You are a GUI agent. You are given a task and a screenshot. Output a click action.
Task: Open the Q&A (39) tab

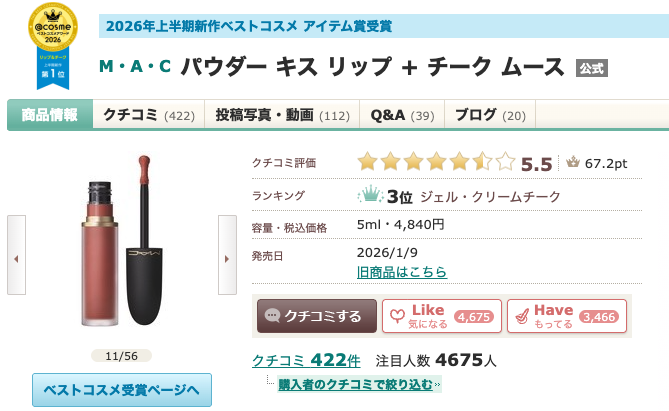pyautogui.click(x=402, y=114)
